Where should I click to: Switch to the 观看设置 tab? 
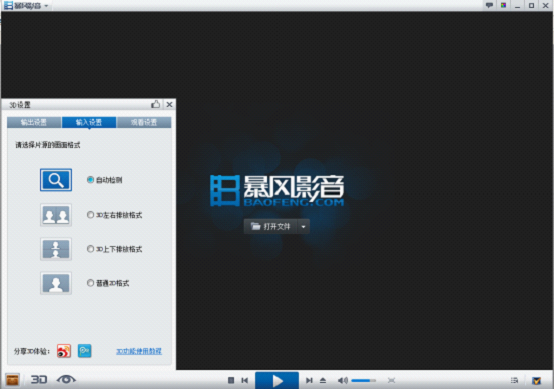tap(144, 122)
